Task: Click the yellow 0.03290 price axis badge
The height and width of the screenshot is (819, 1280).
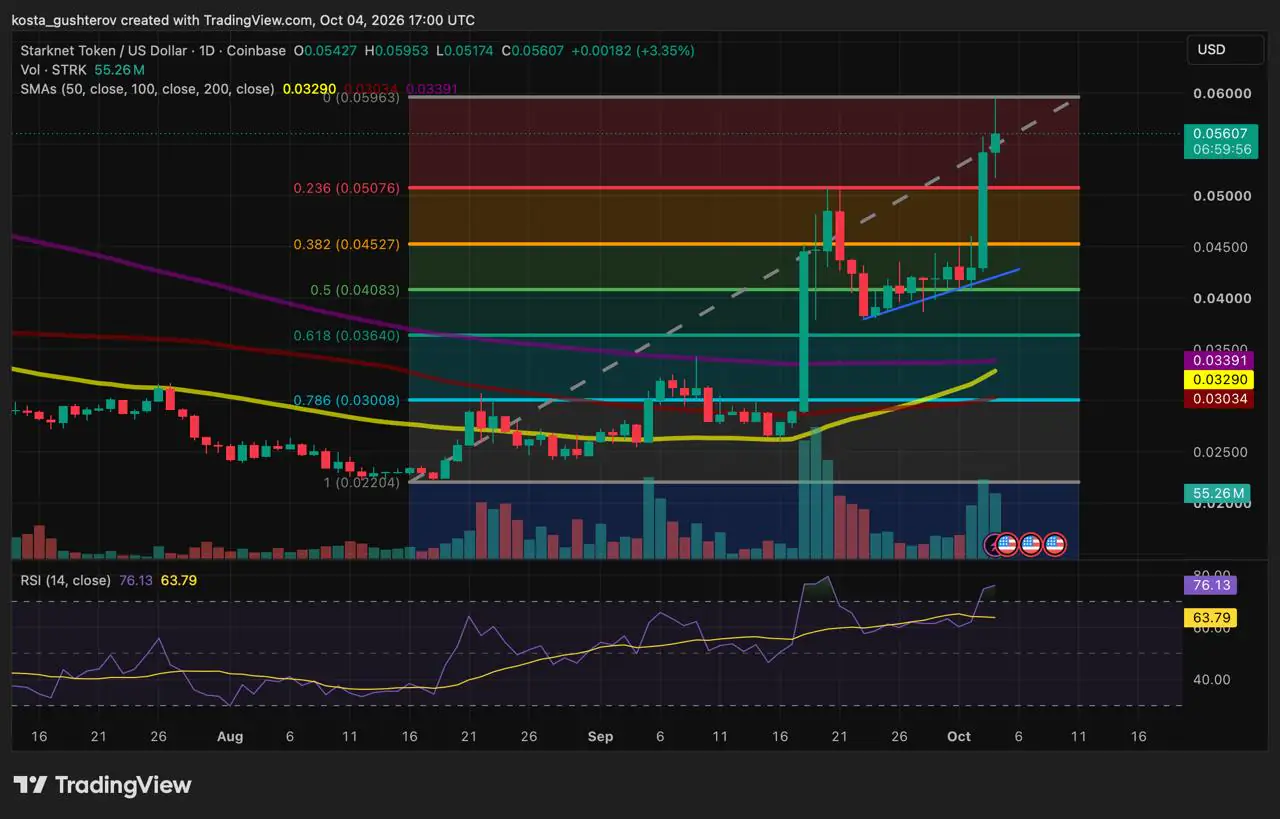Action: coord(1219,380)
